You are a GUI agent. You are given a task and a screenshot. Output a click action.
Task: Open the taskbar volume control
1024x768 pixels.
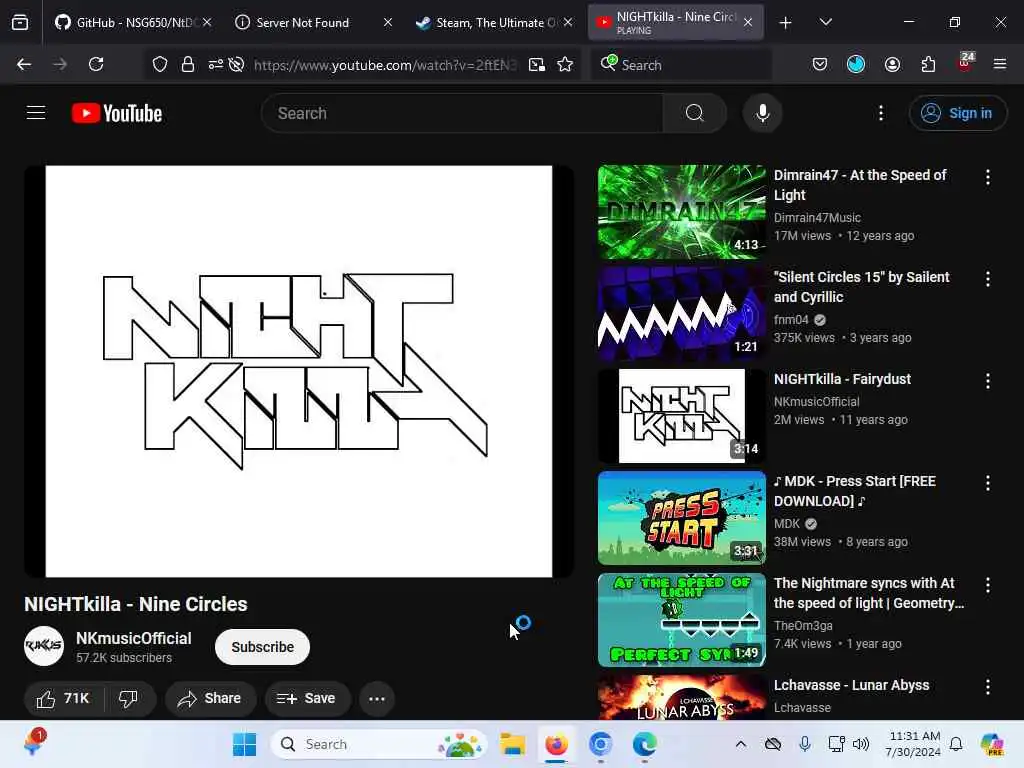tap(861, 744)
